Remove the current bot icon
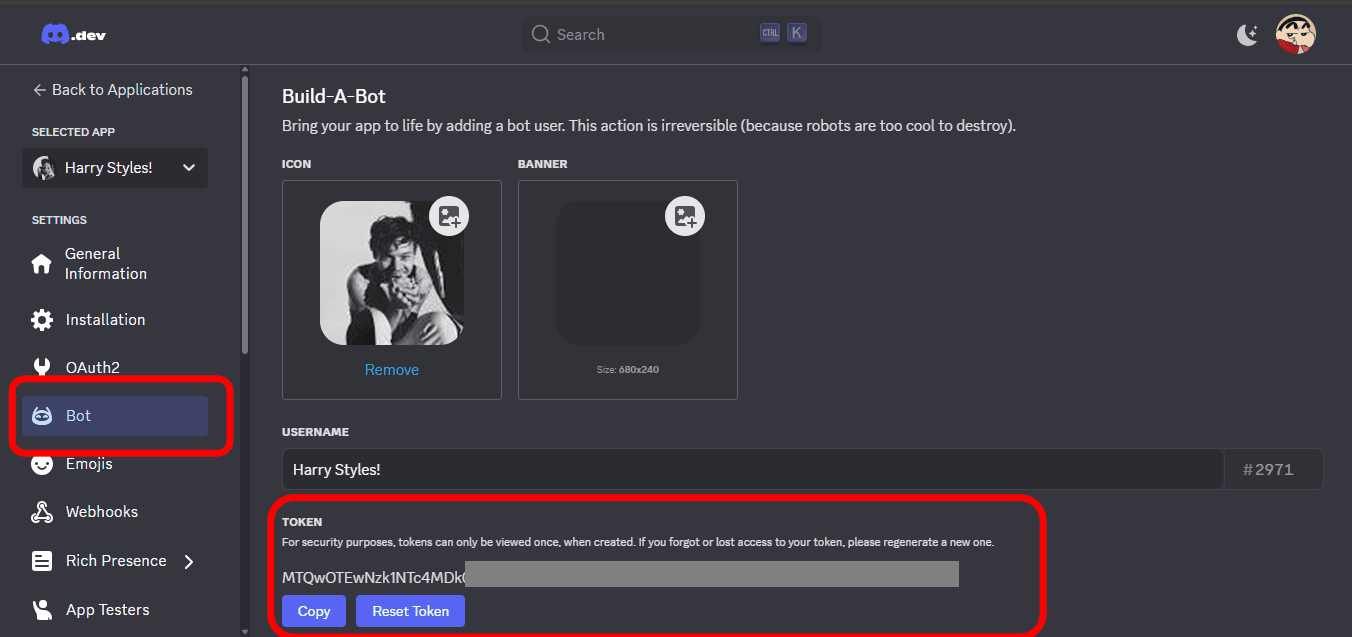 pyautogui.click(x=391, y=369)
